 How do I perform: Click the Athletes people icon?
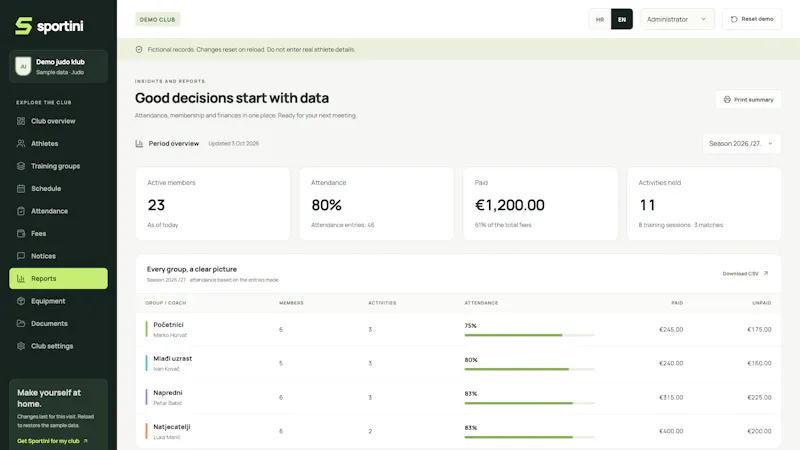pyautogui.click(x=21, y=143)
